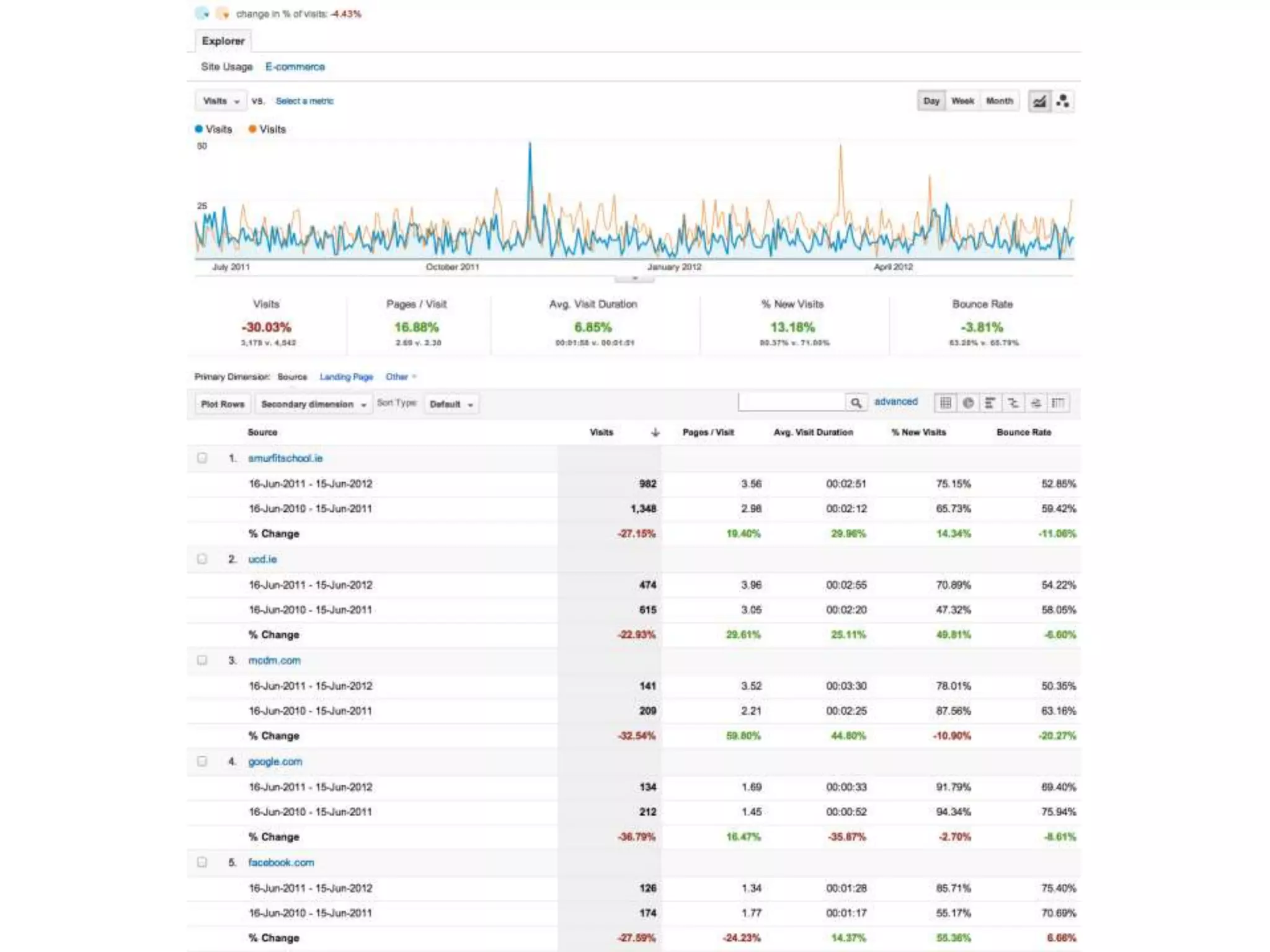Switch to the E-commerce tab

[295, 66]
